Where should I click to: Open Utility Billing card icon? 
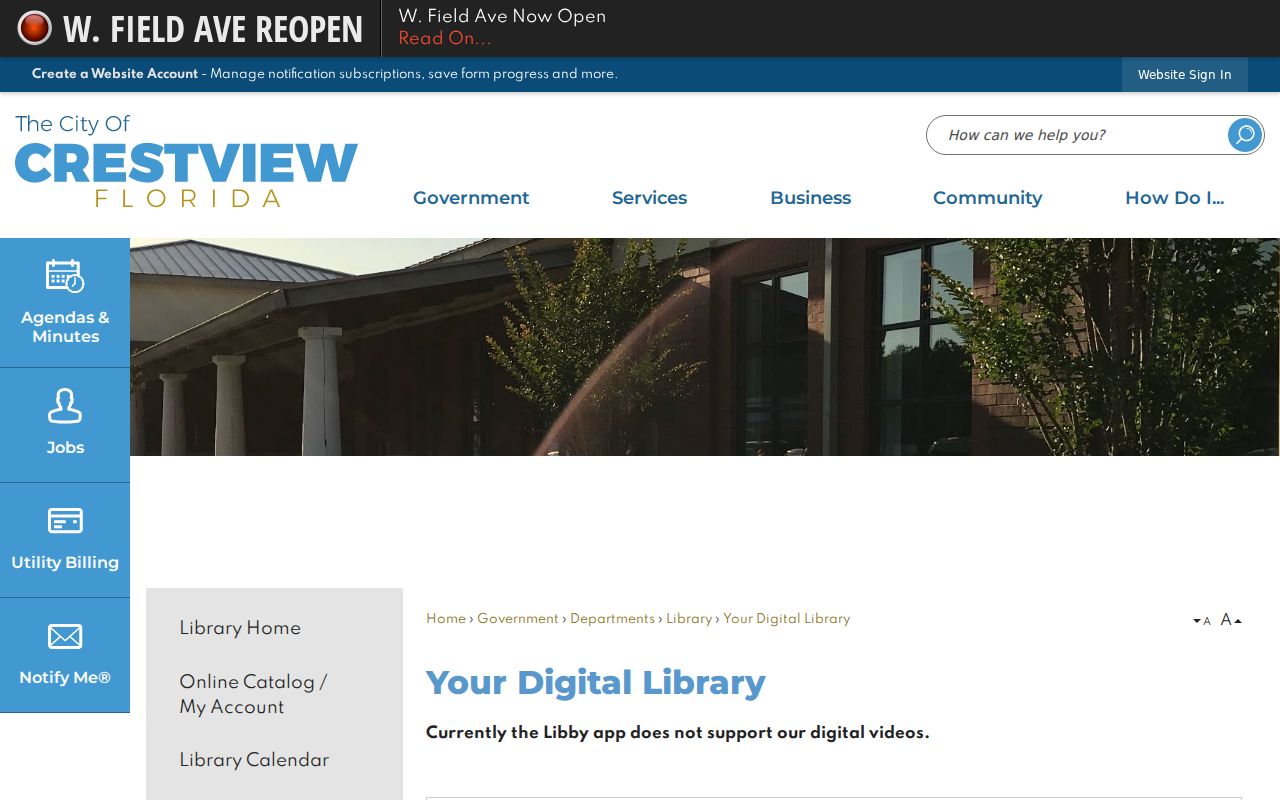coord(65,521)
